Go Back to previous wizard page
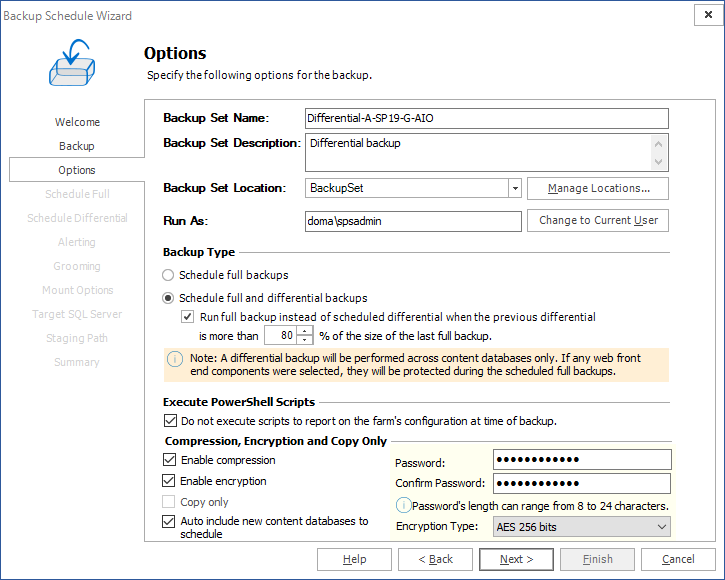This screenshot has width=725, height=580. click(436, 560)
